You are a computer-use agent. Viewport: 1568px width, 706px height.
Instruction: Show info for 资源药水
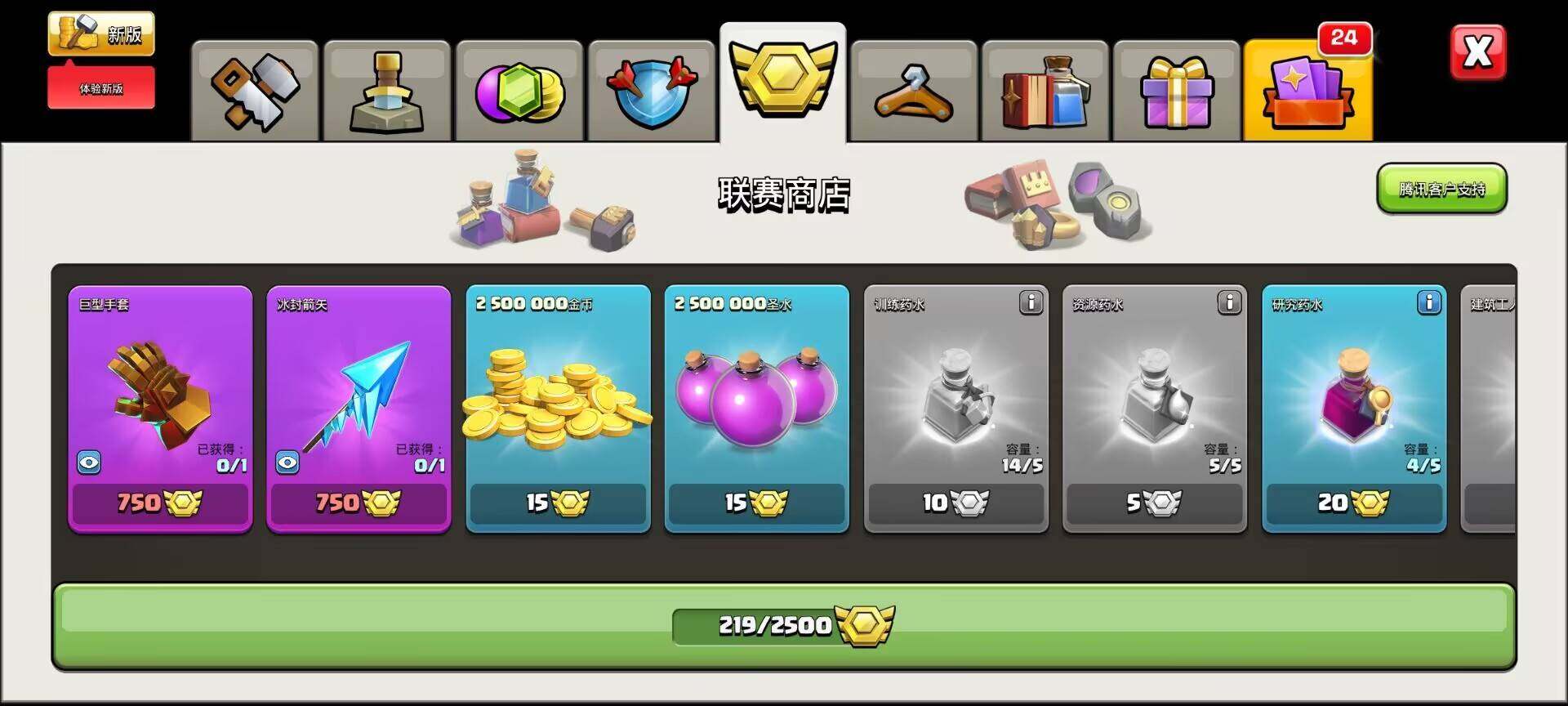click(x=1229, y=302)
